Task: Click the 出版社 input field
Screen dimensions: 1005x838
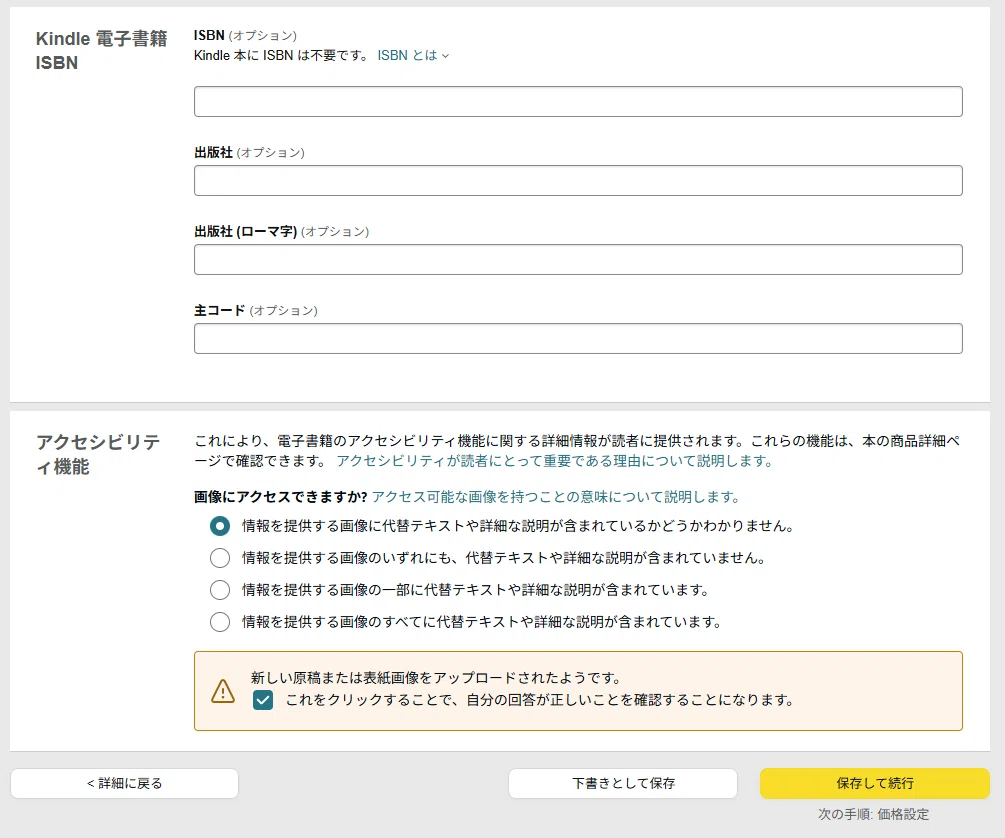Action: point(578,180)
